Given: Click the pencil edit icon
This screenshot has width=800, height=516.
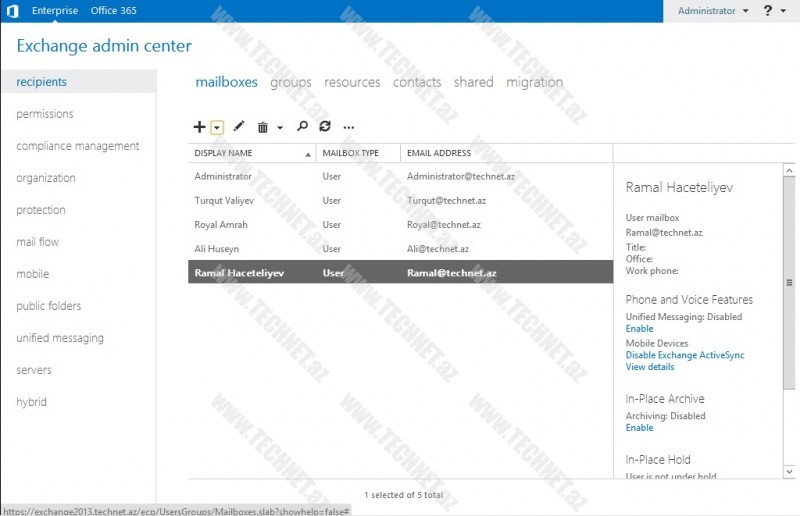Looking at the screenshot, I should coord(238,127).
